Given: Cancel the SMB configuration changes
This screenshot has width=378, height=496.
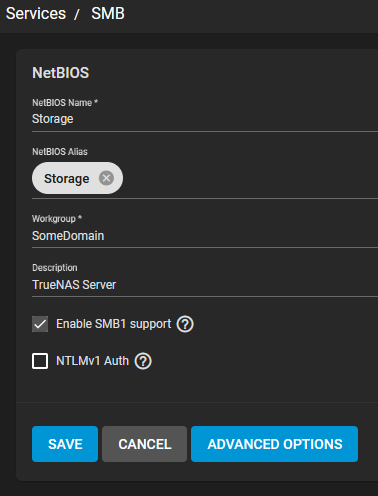Looking at the screenshot, I should click(144, 444).
